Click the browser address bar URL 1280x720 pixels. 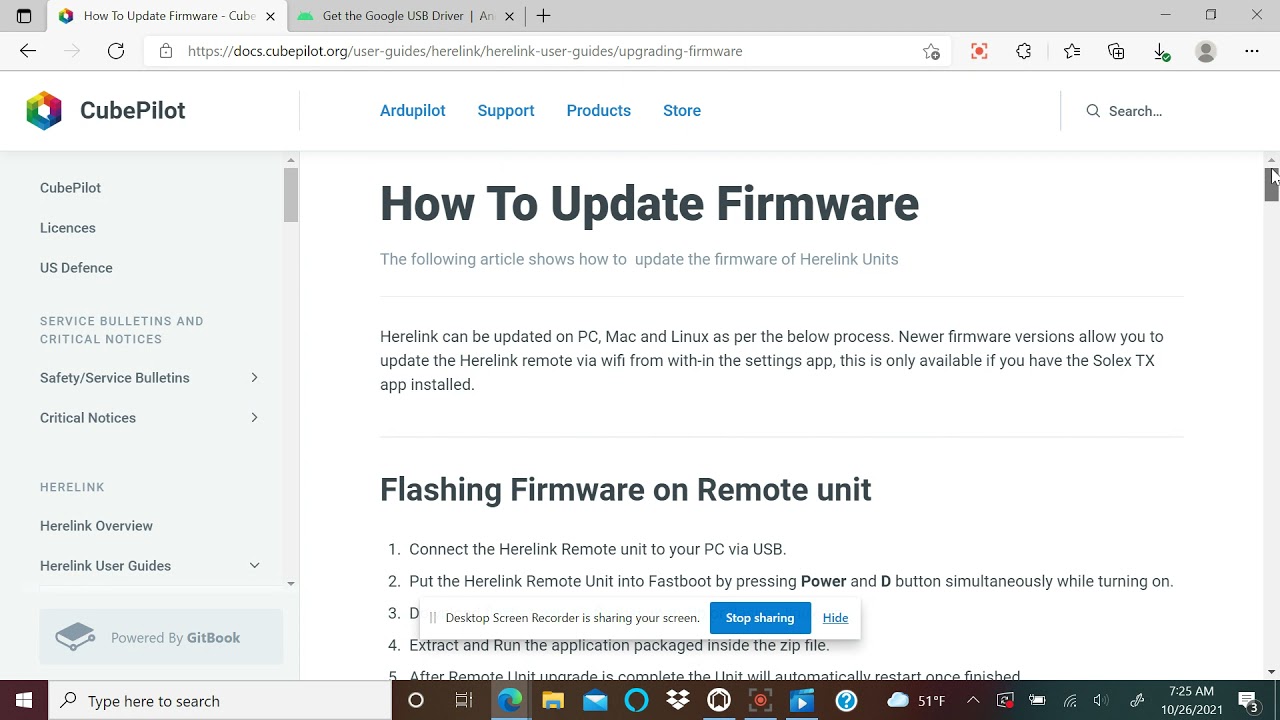(x=465, y=51)
